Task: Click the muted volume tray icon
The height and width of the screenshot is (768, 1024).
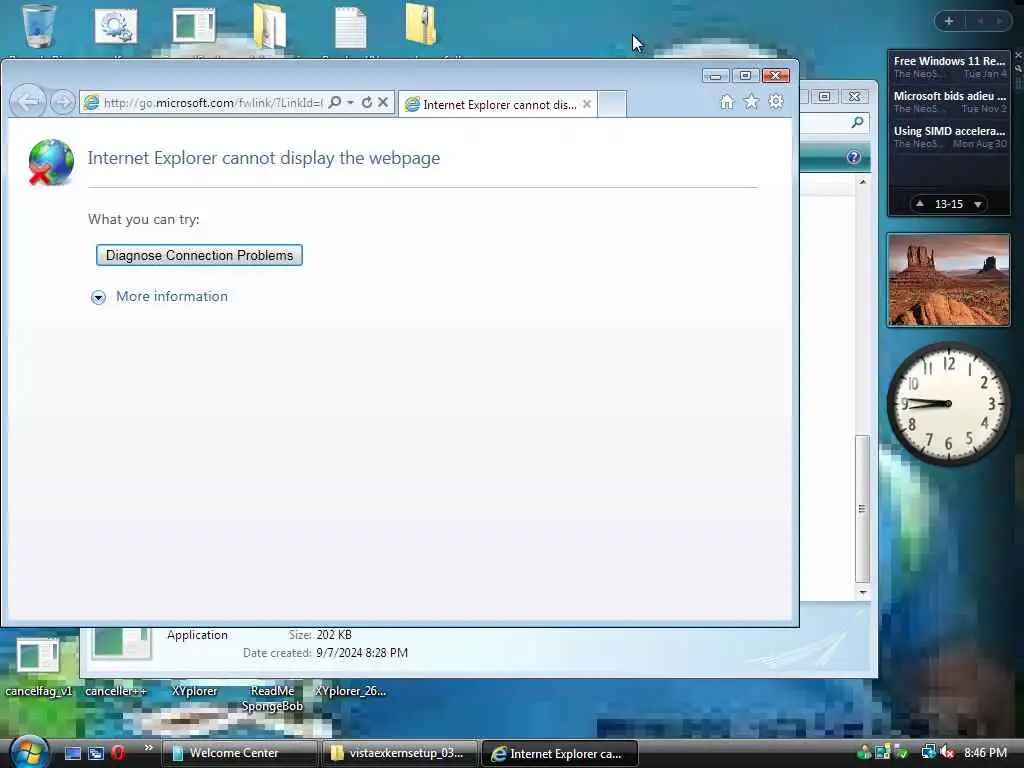Action: point(947,753)
